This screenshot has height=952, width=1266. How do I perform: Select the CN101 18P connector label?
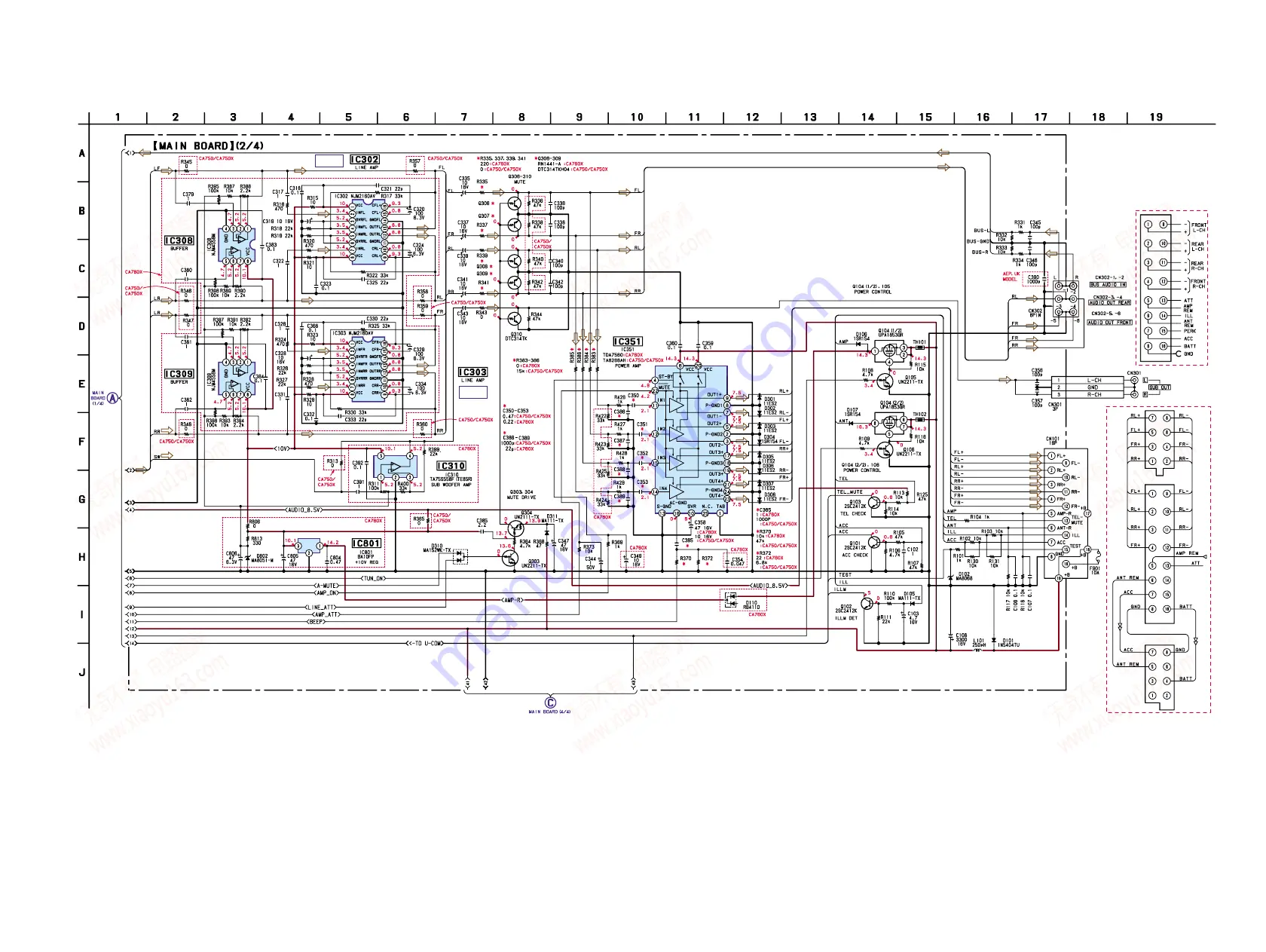(x=1053, y=441)
